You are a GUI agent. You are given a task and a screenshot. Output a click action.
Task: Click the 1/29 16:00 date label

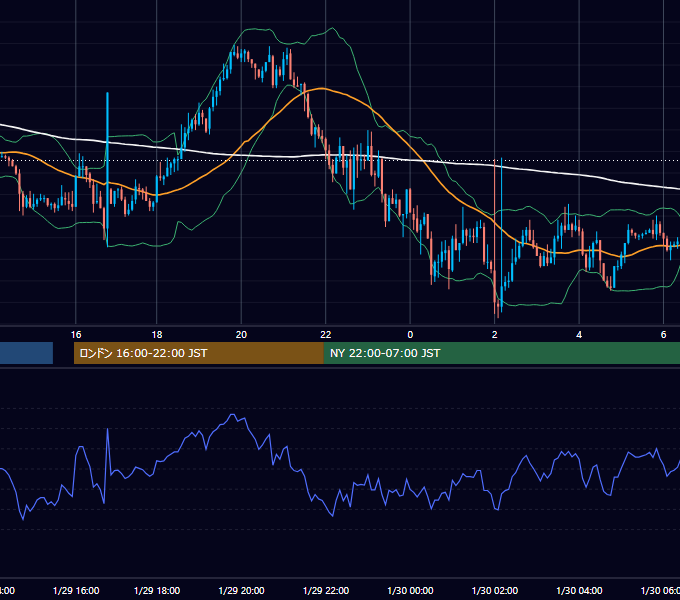[76, 590]
